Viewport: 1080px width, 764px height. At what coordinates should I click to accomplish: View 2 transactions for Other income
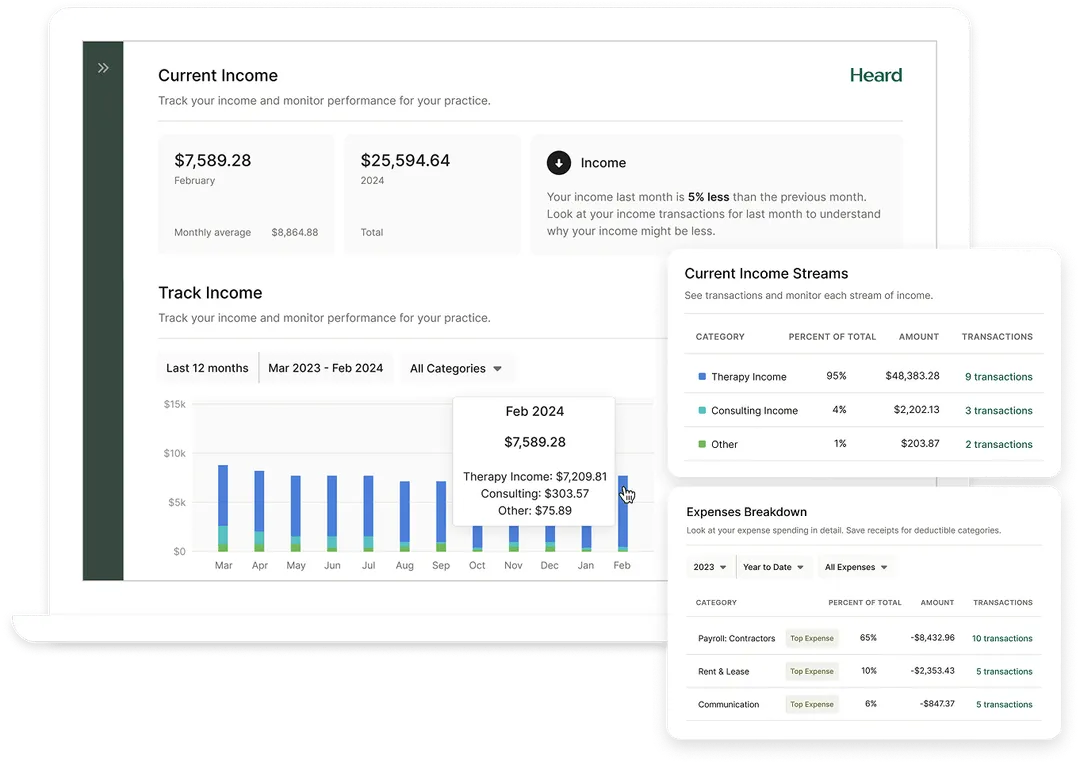coord(998,444)
